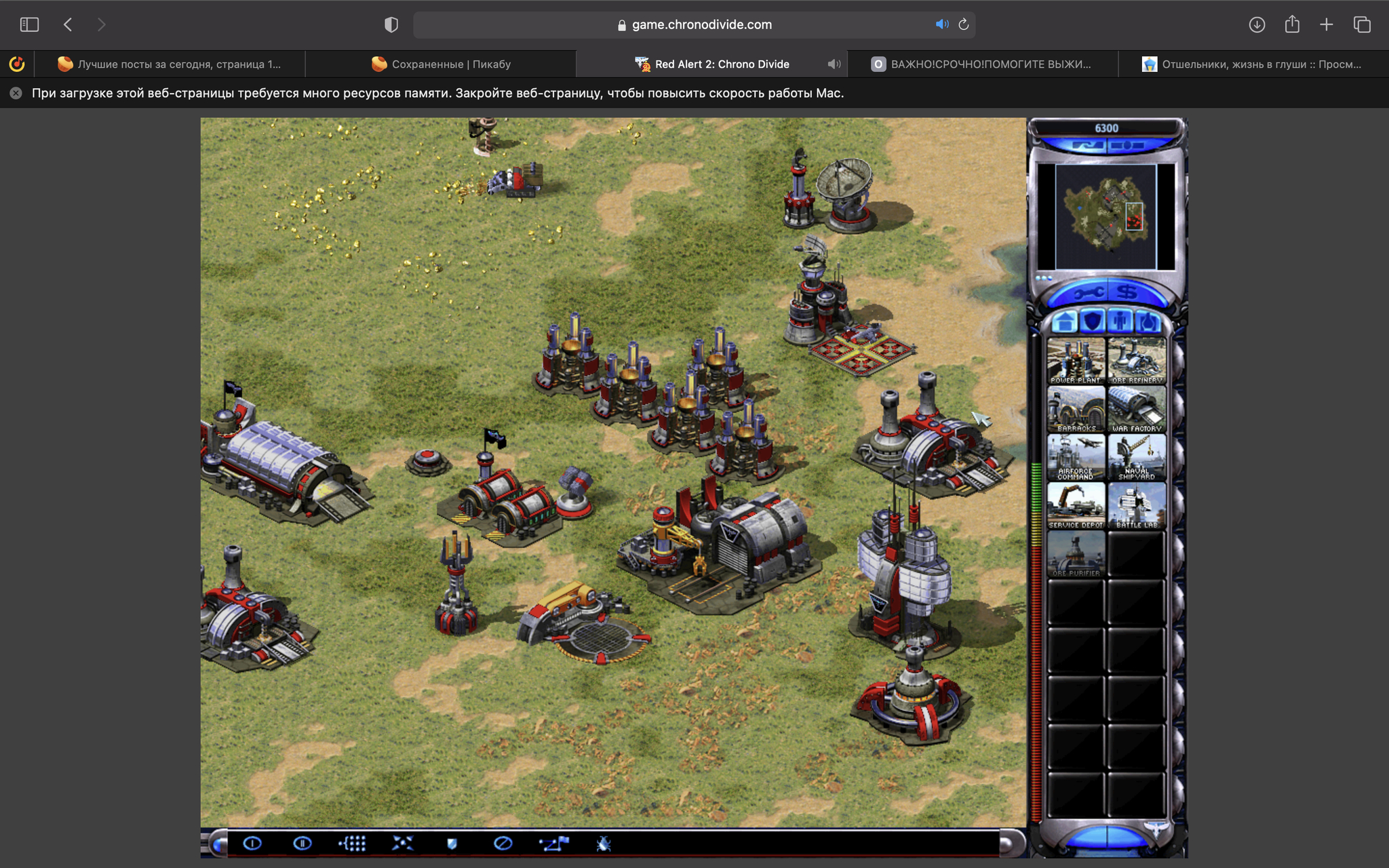The width and height of the screenshot is (1389, 868).
Task: Go forward in Safari
Action: (101, 24)
